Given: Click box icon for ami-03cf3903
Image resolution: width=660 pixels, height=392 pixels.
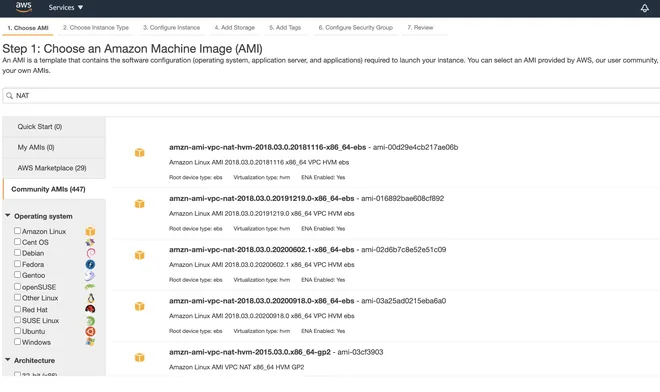Looking at the screenshot, I should click(x=139, y=357).
